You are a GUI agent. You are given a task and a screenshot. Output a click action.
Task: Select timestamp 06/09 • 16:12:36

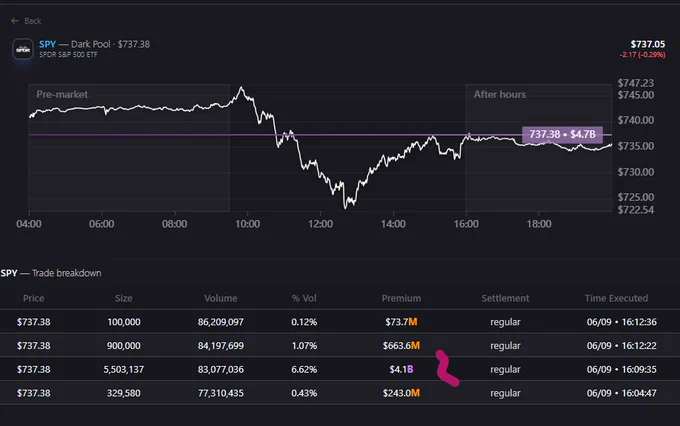(x=621, y=322)
